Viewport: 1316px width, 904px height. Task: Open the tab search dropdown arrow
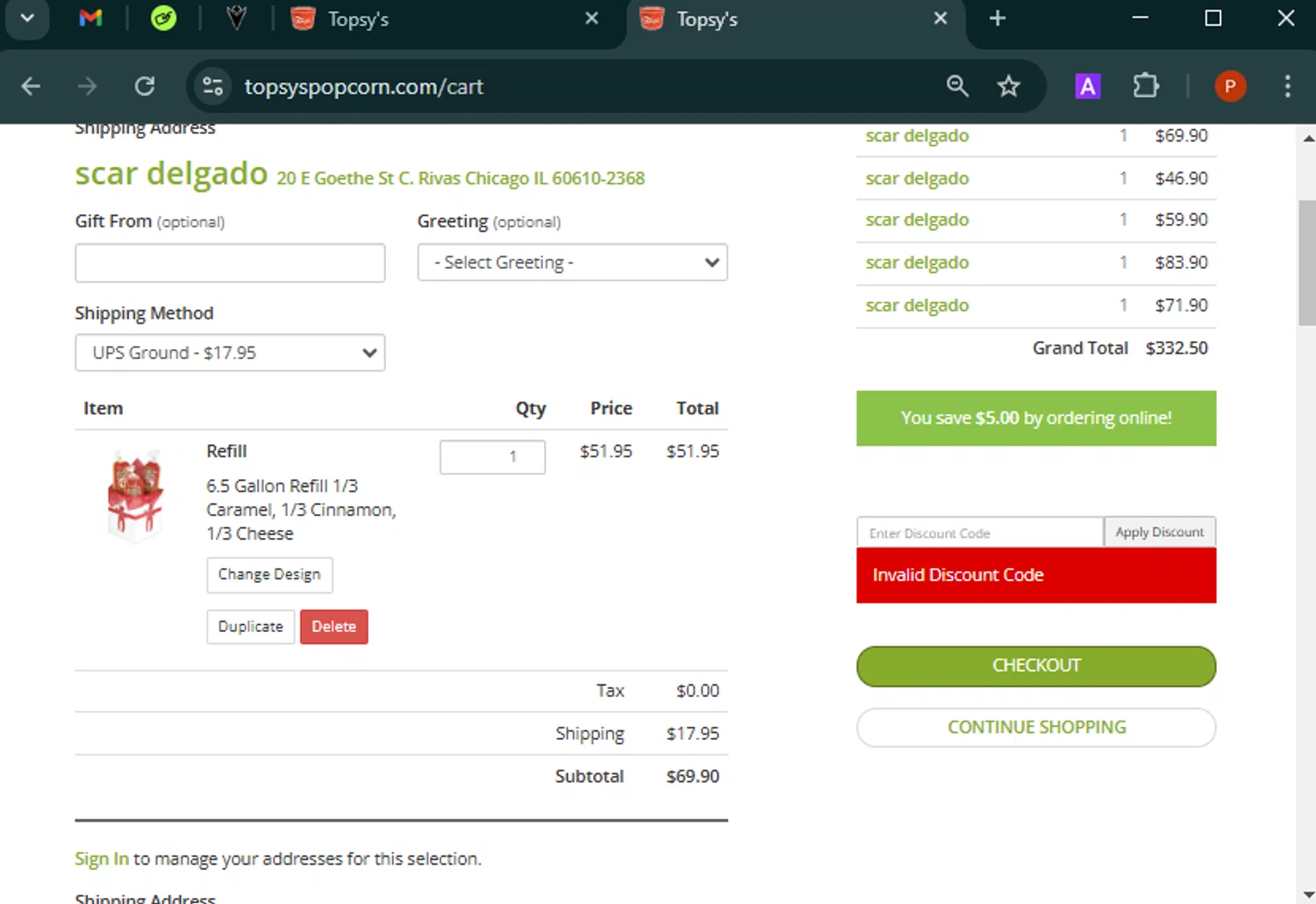pos(27,18)
